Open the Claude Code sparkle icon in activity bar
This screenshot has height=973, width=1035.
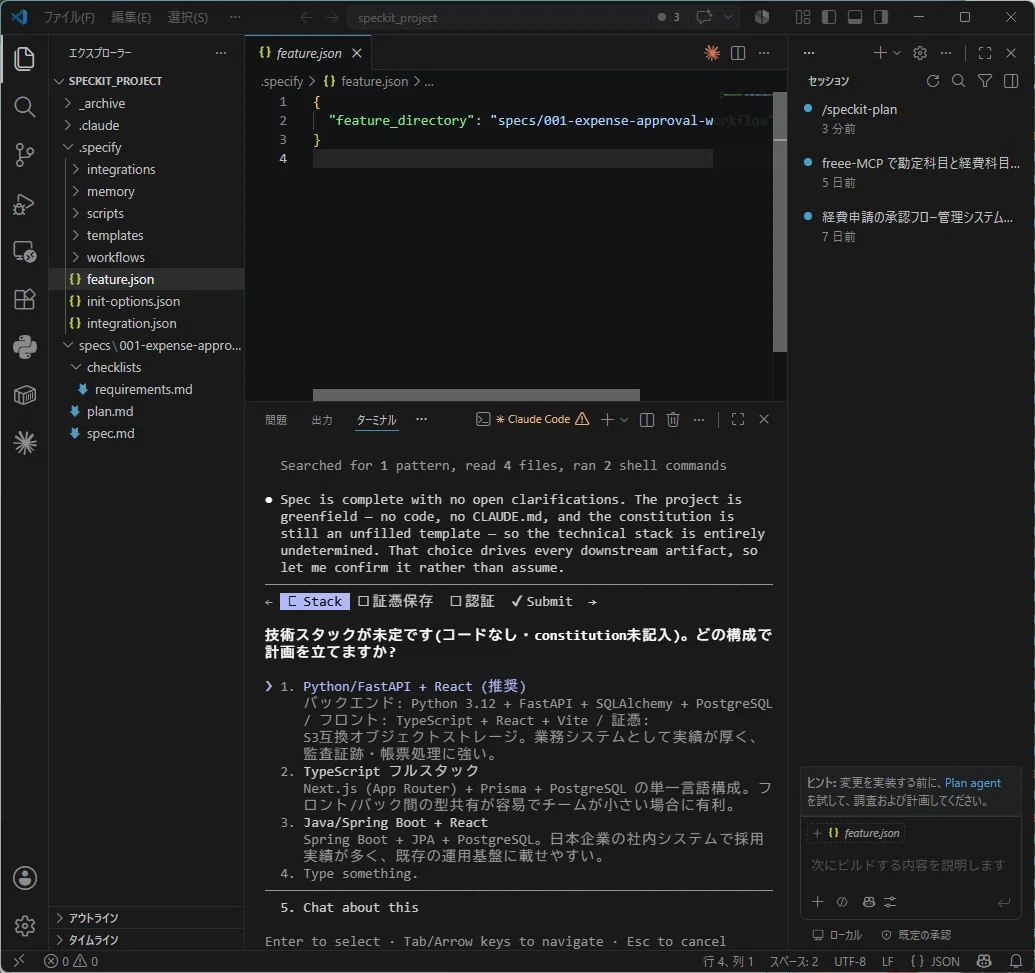click(24, 443)
